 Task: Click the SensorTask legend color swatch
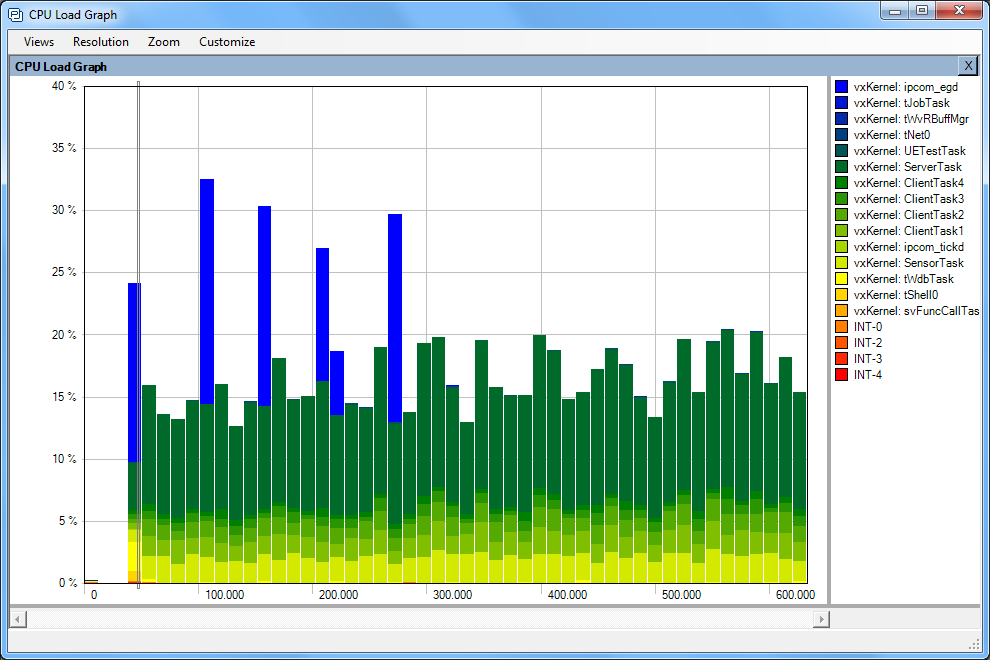coord(842,263)
